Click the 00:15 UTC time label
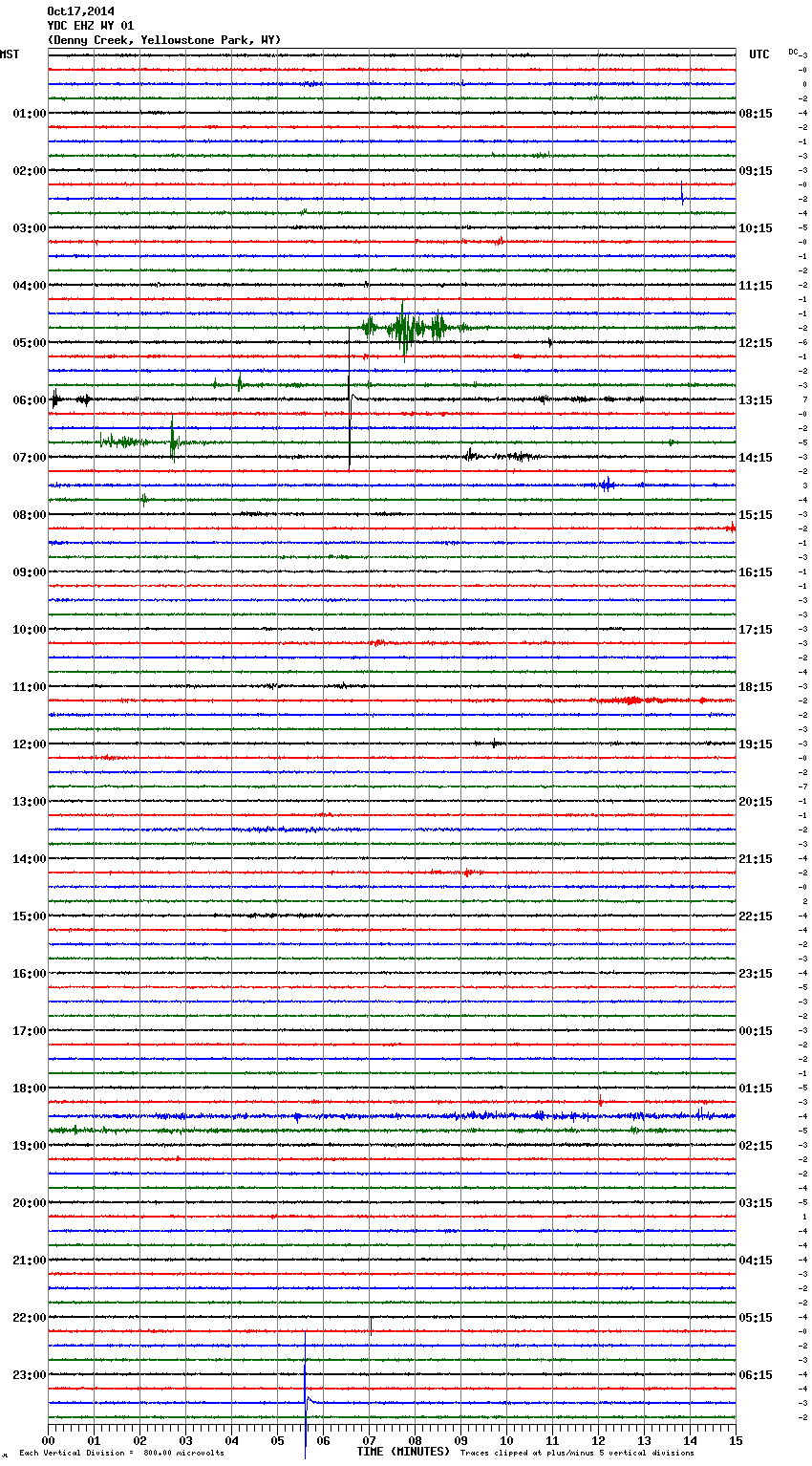812x1466 pixels. [x=756, y=1031]
